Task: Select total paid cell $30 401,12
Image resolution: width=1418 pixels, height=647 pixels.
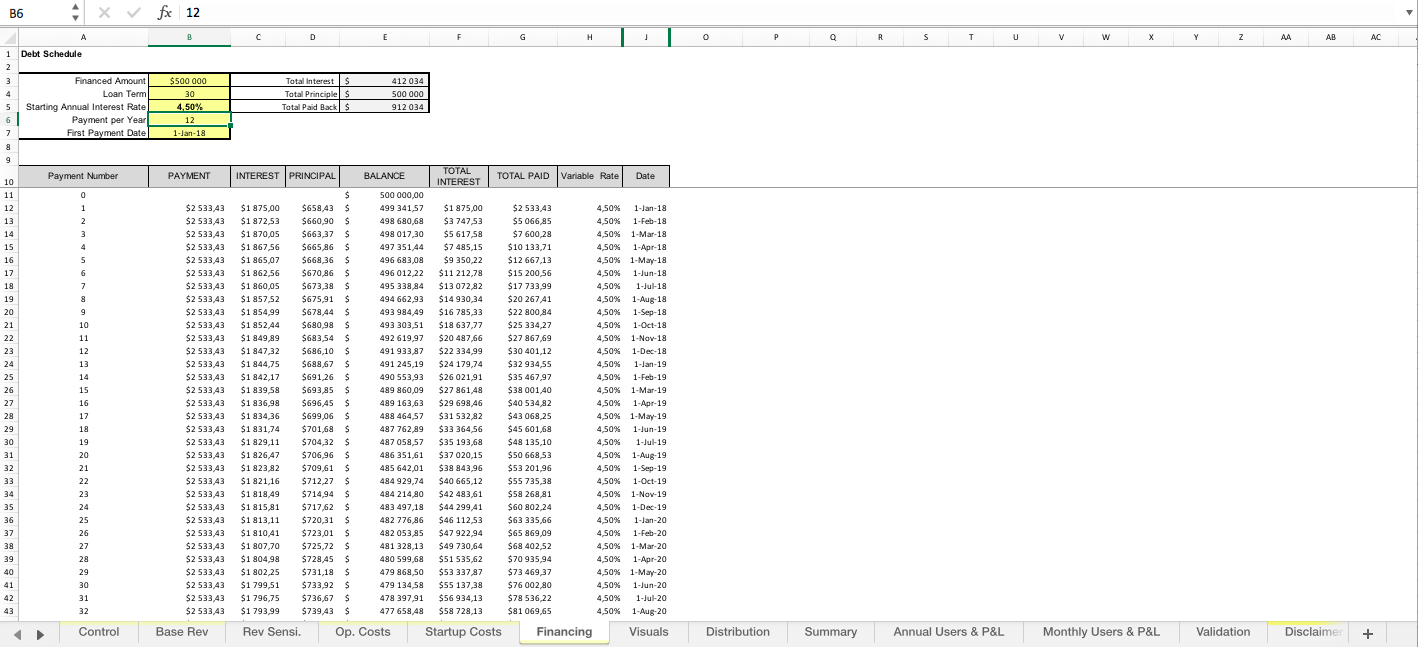Action: tap(523, 351)
